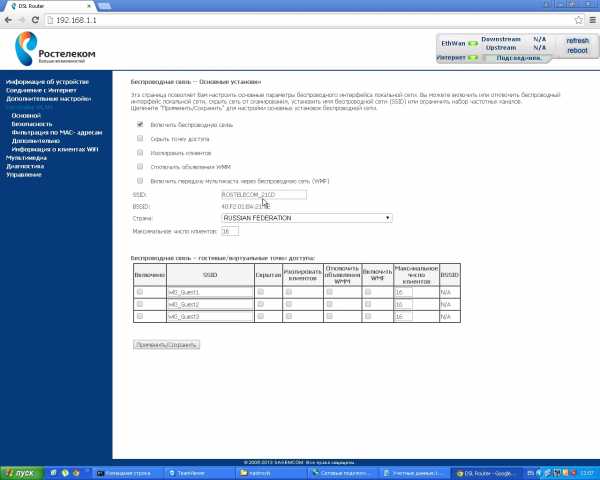The image size is (600, 480).
Task: Click the clock in the system tray
Action: point(587,473)
